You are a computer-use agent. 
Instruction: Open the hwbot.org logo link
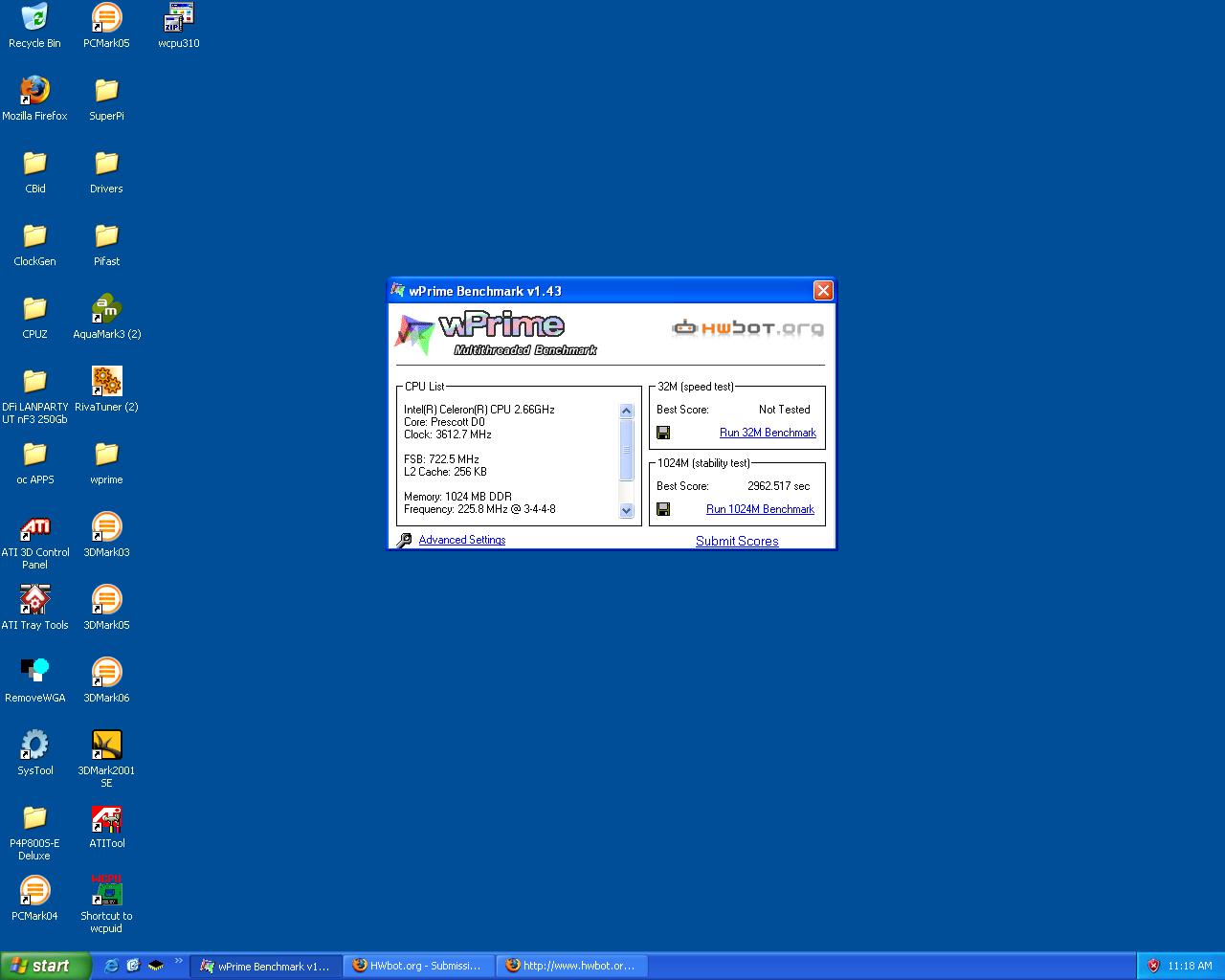[x=747, y=328]
